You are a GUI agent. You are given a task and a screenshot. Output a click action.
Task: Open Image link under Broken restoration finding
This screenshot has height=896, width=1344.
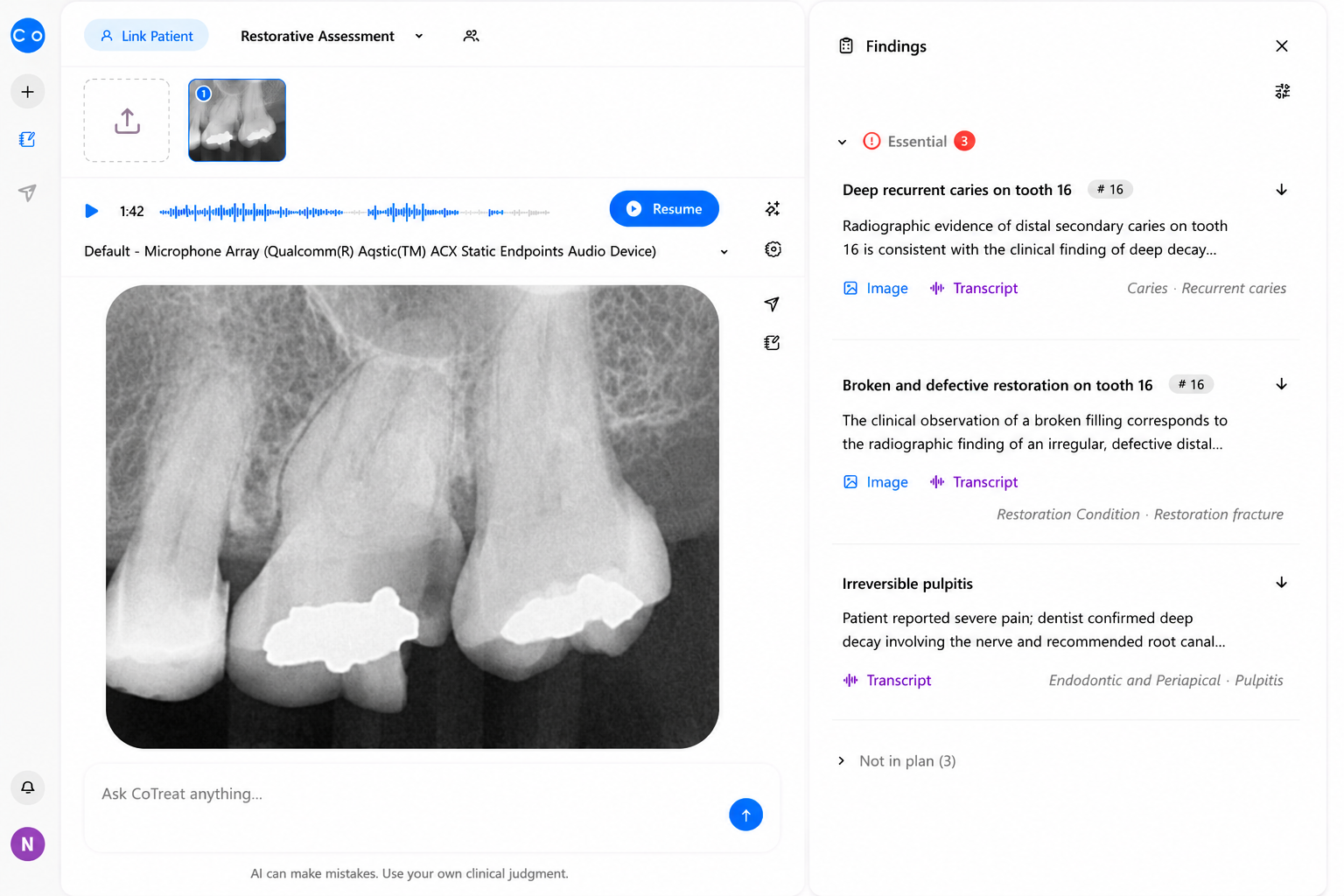(876, 482)
